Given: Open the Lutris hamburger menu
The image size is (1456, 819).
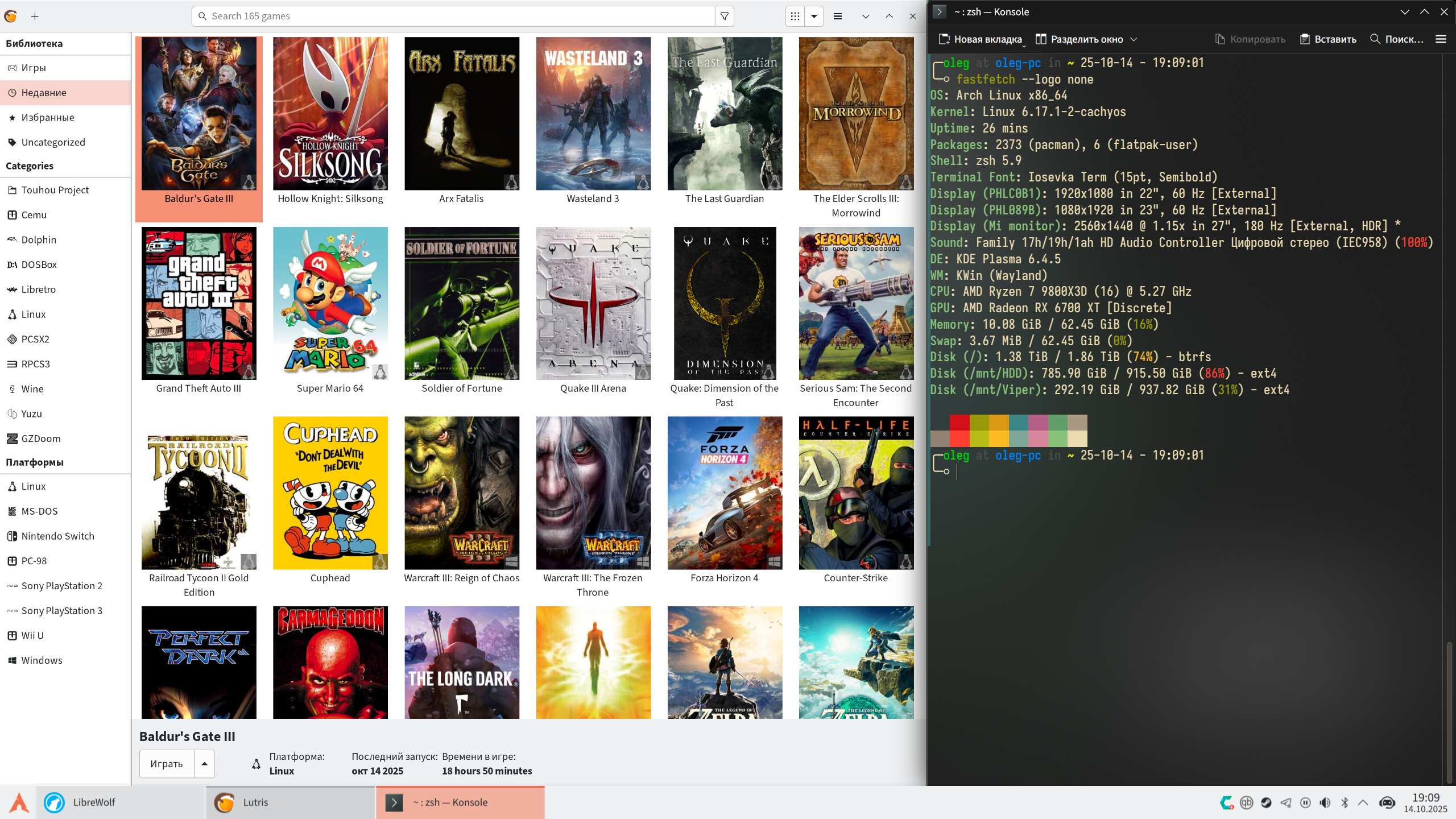Looking at the screenshot, I should click(837, 16).
